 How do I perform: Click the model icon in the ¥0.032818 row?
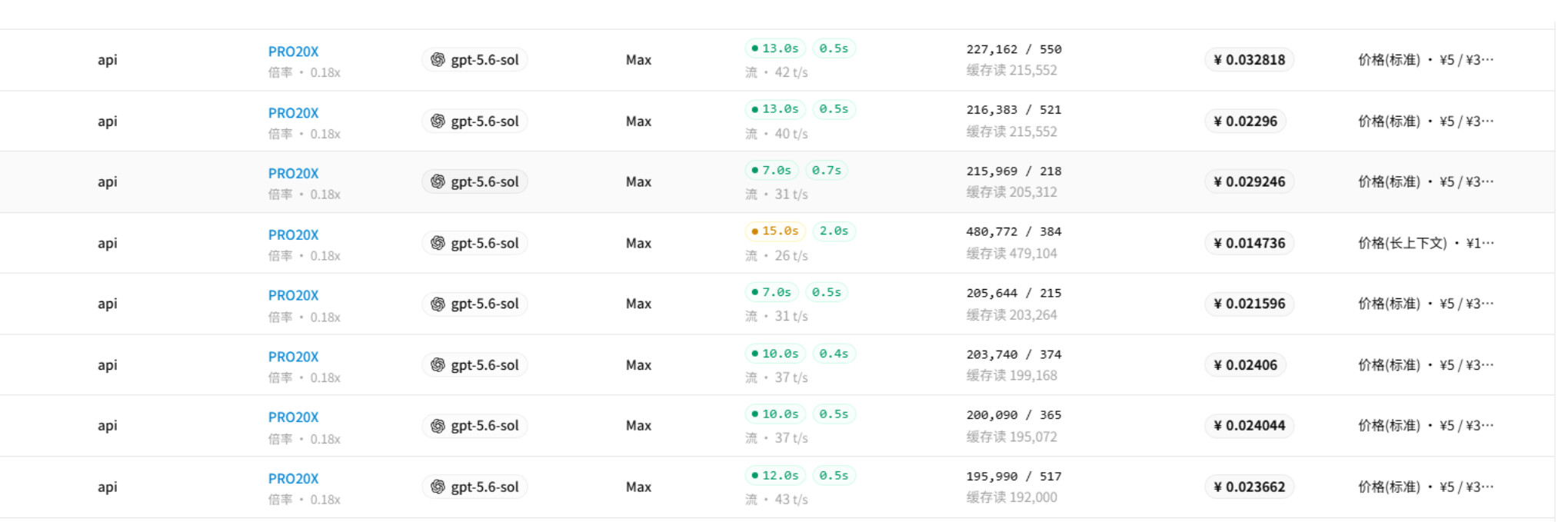coord(438,60)
